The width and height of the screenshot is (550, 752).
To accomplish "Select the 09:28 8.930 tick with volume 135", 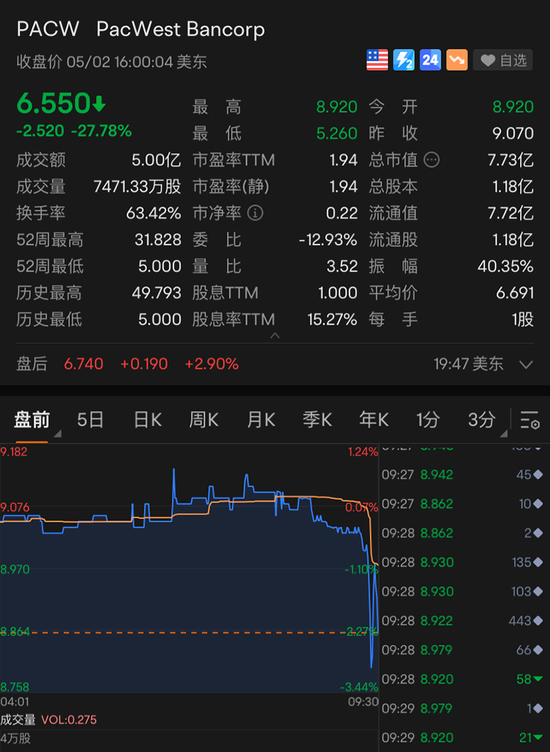I will pyautogui.click(x=462, y=563).
